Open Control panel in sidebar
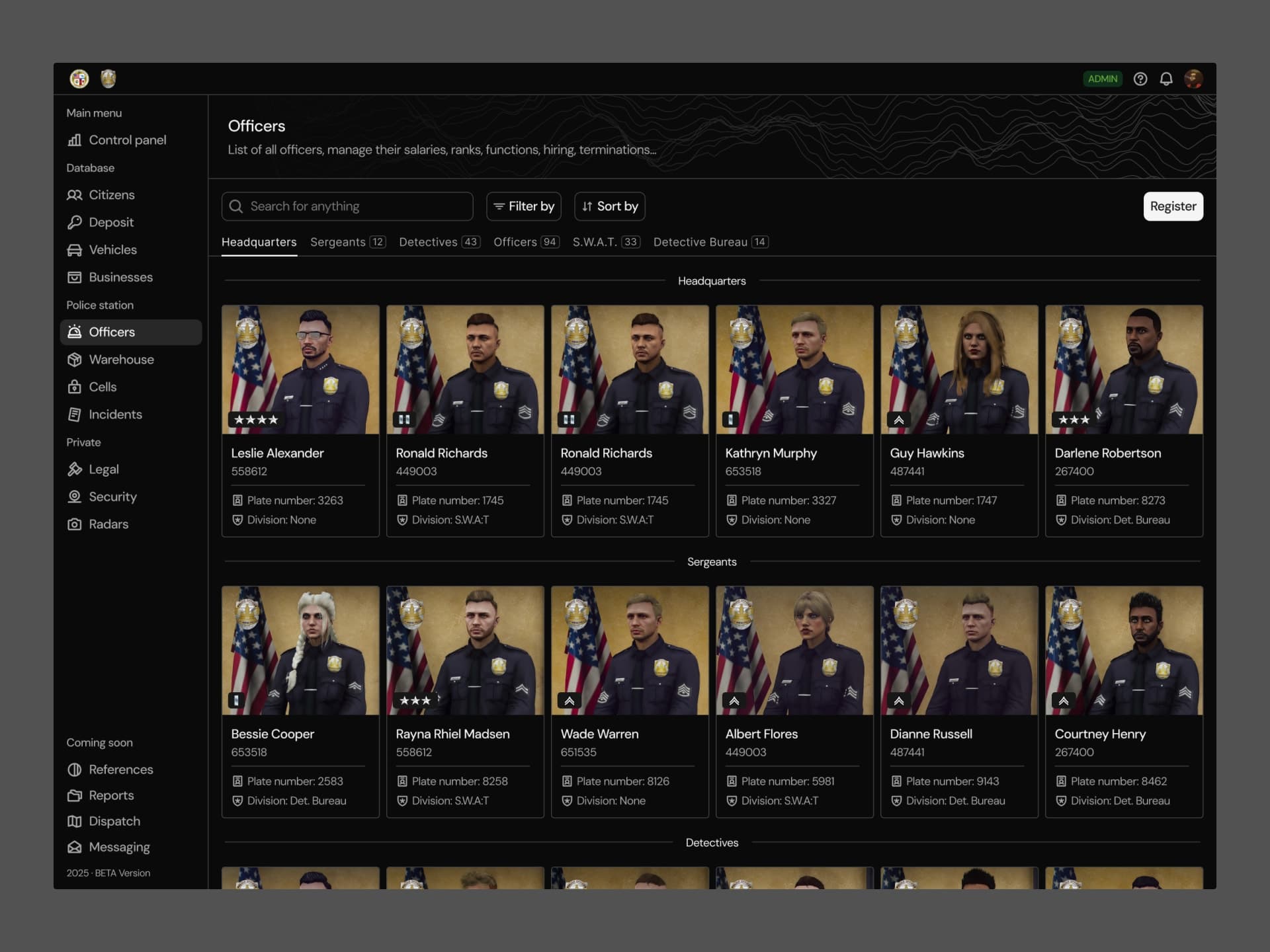Viewport: 1270px width, 952px height. (130, 140)
